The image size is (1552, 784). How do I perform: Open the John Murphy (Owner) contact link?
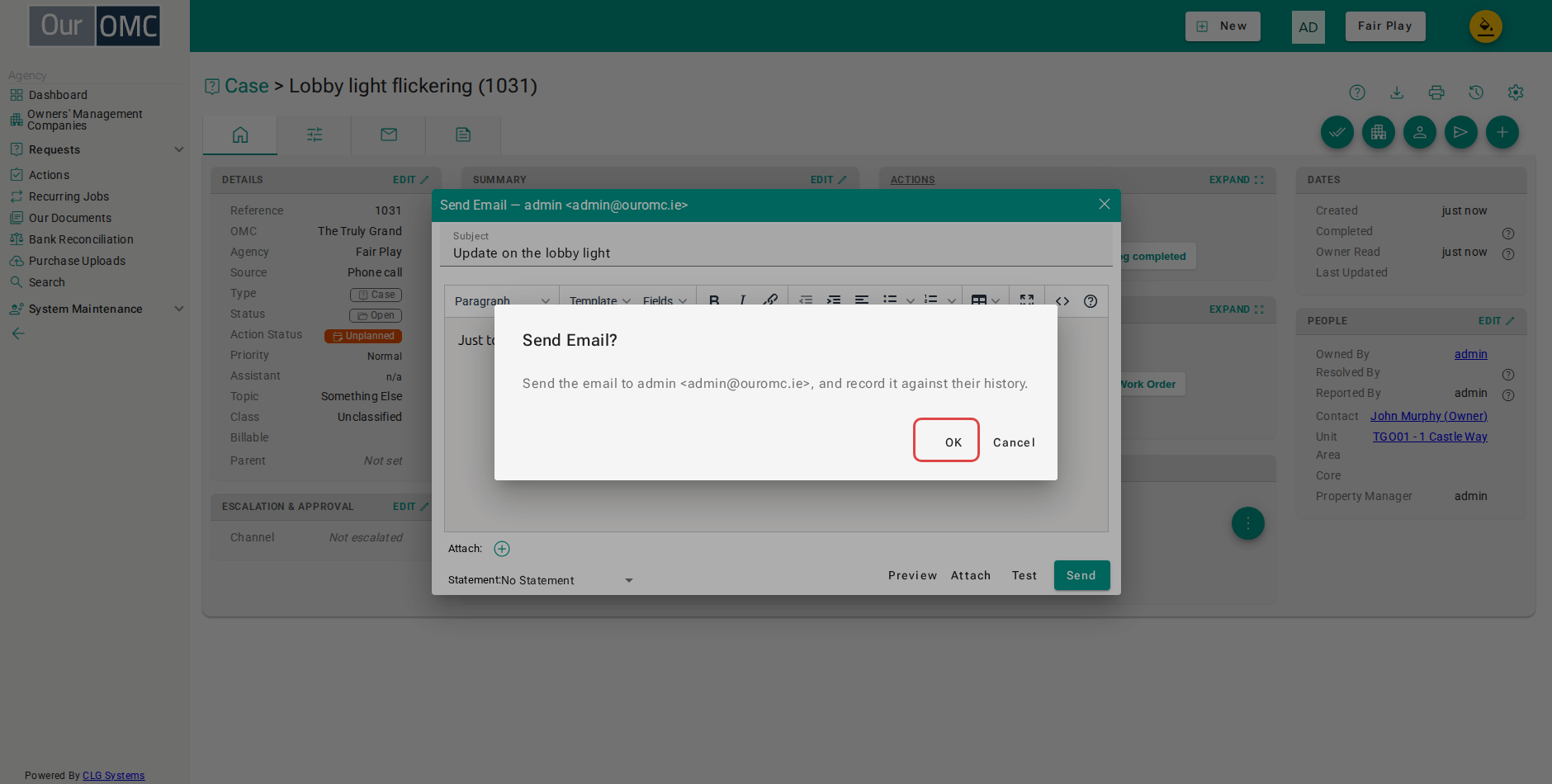(x=1429, y=416)
